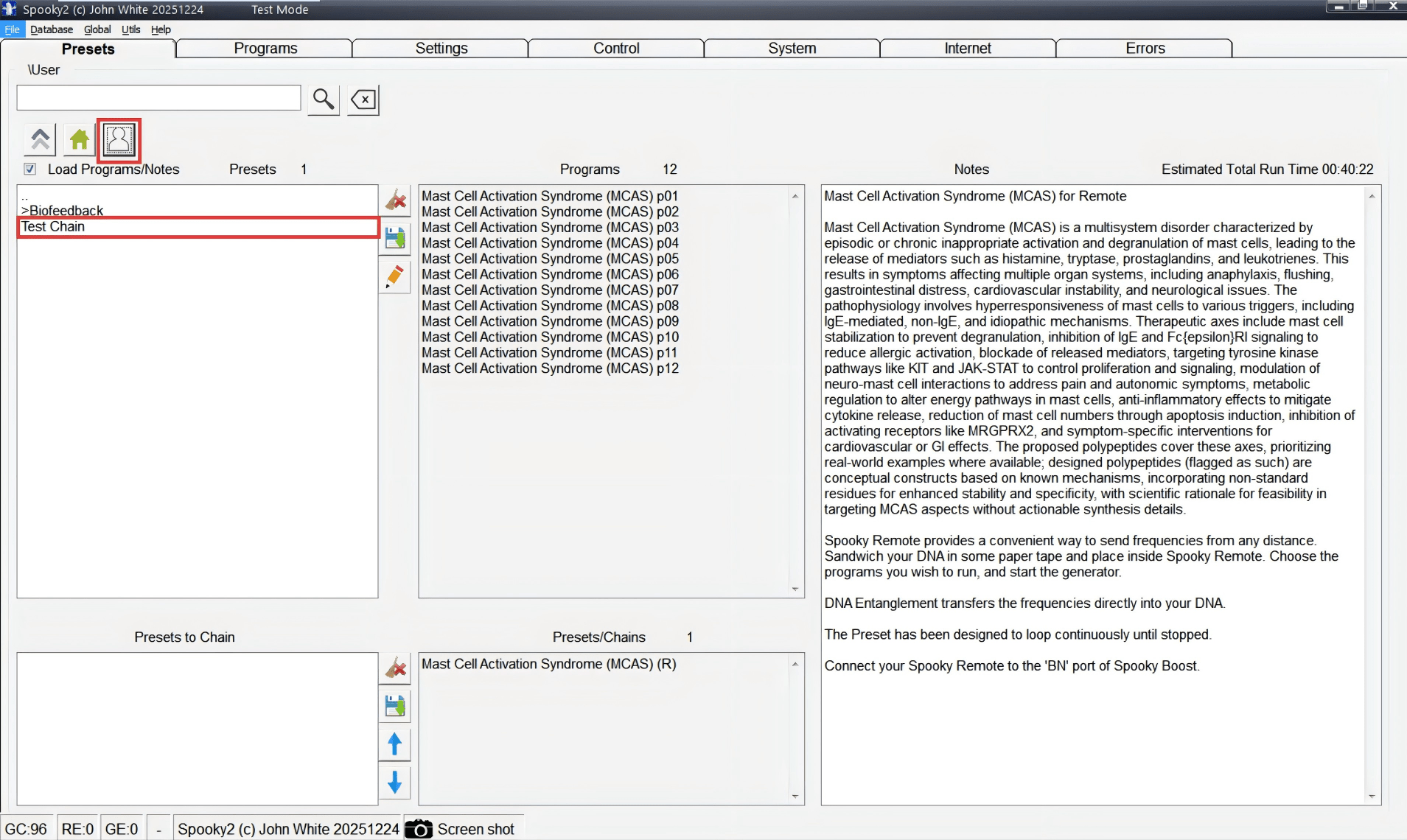Save the chain using lower floppy icon

click(x=395, y=706)
